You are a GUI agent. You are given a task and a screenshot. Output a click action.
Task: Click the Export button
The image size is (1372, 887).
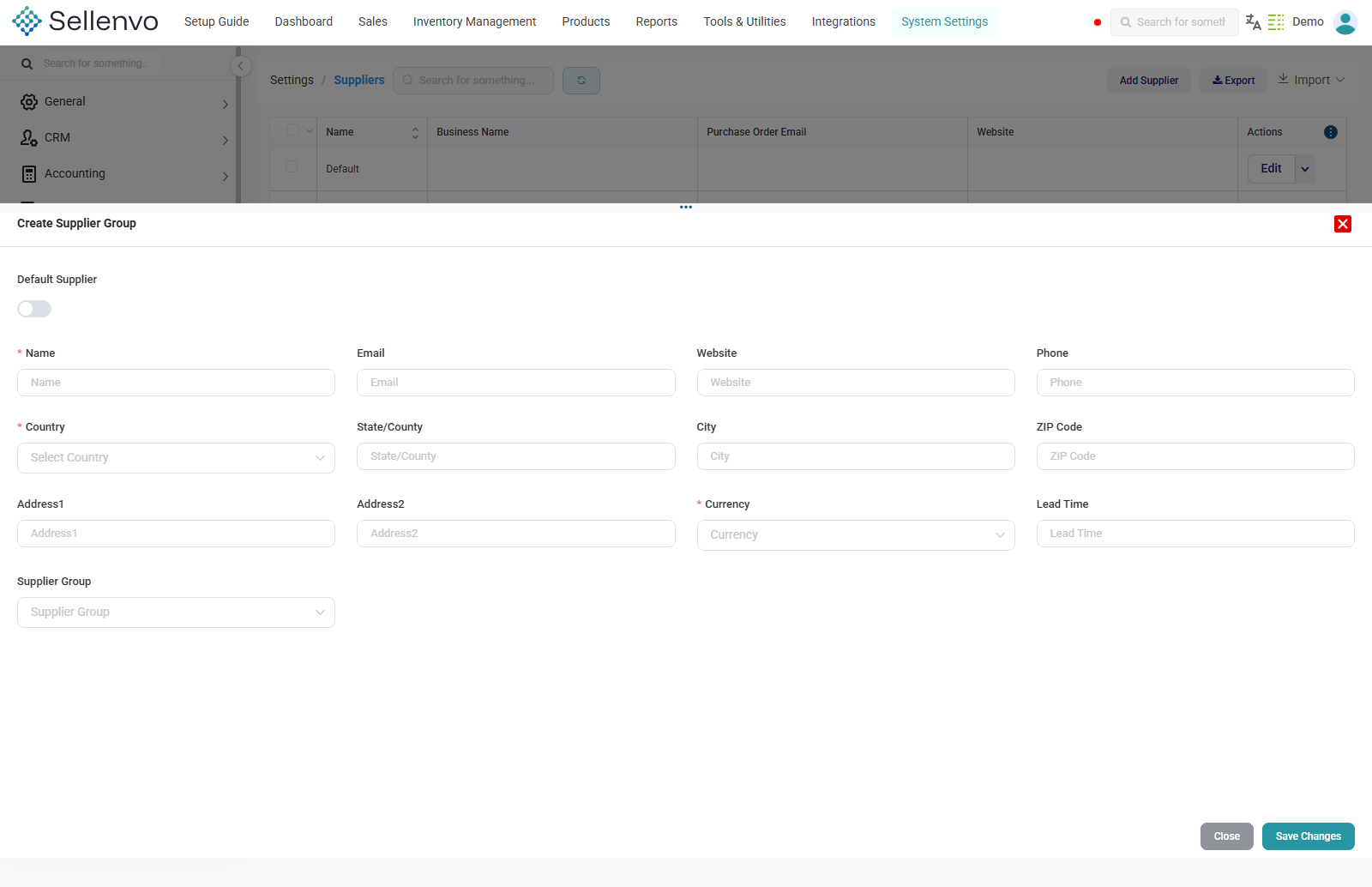point(1233,81)
